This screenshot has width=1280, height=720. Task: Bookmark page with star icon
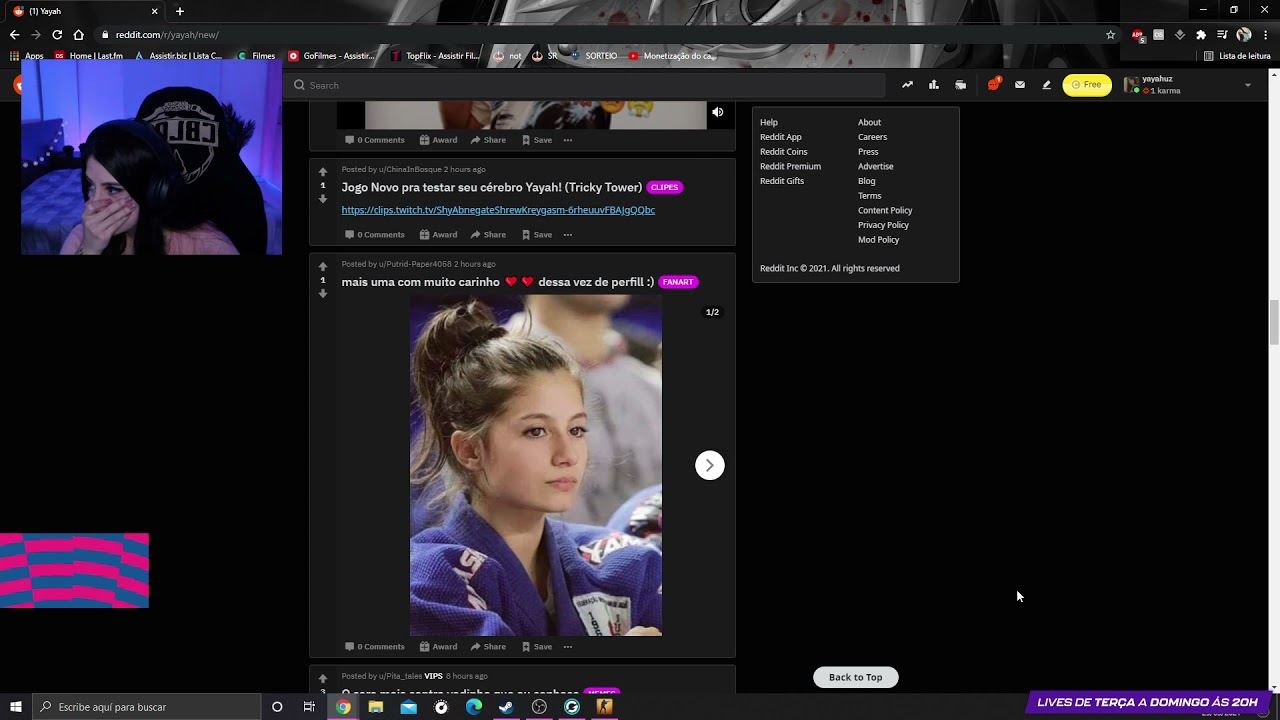pos(1110,35)
